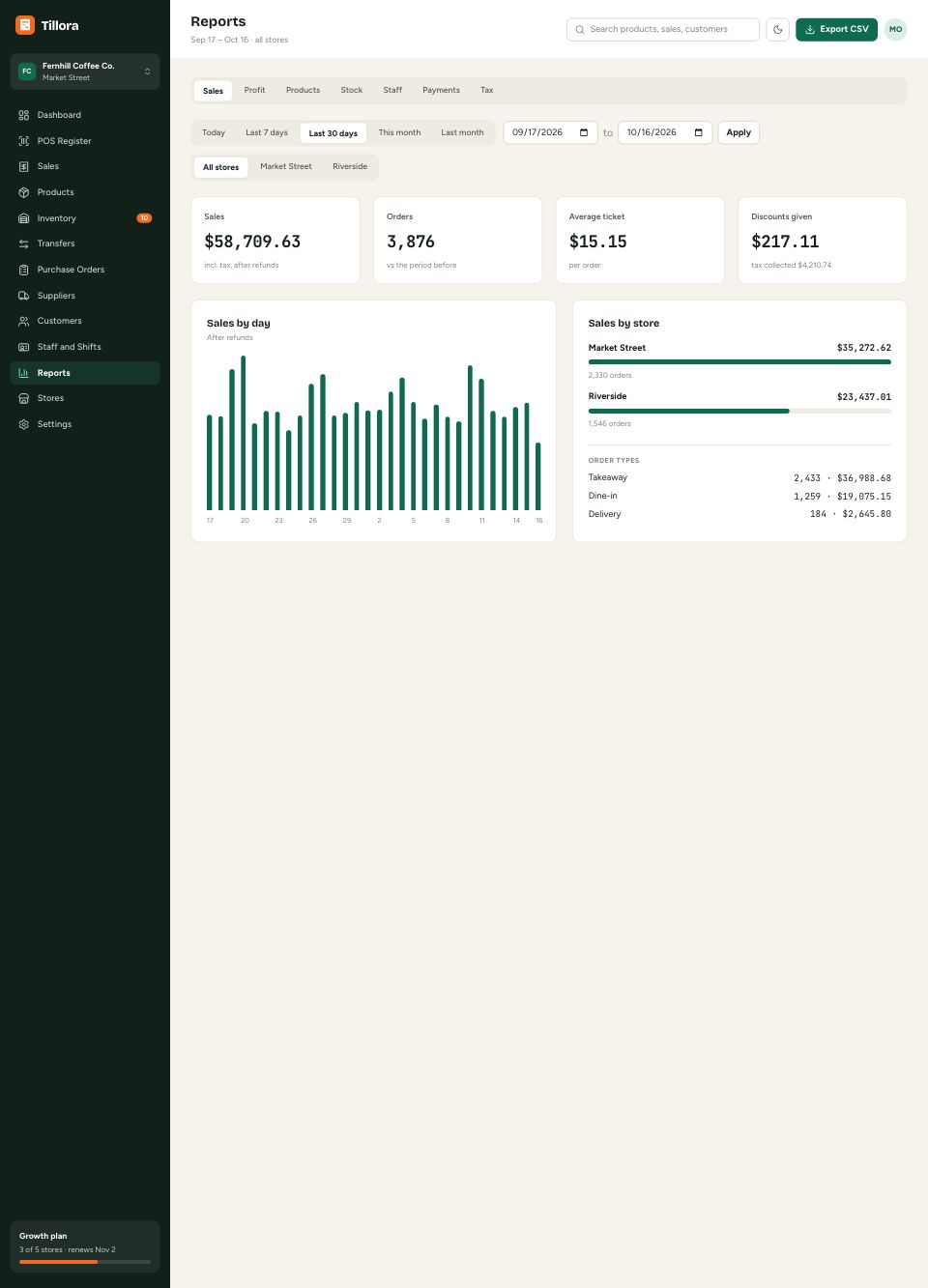Viewport: 928px width, 1288px height.
Task: Open Inventory sidebar icon
Action: [x=24, y=218]
